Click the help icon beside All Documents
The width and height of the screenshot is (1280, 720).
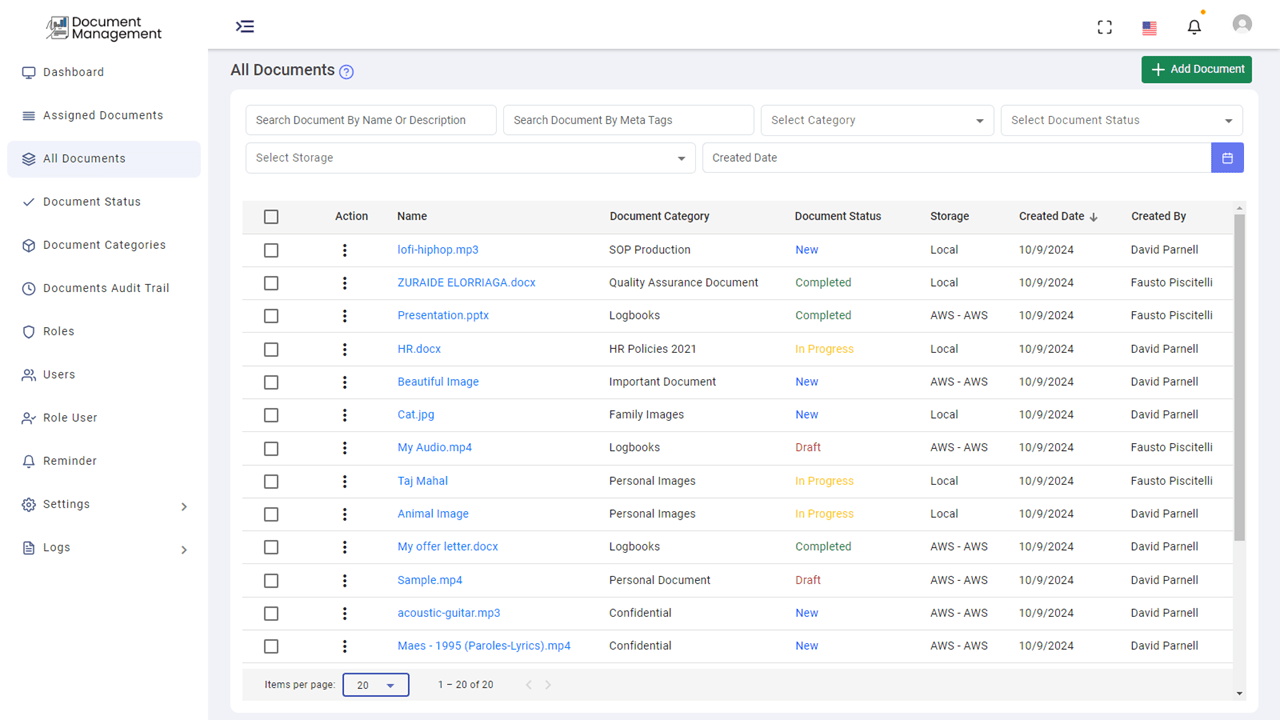tap(346, 72)
